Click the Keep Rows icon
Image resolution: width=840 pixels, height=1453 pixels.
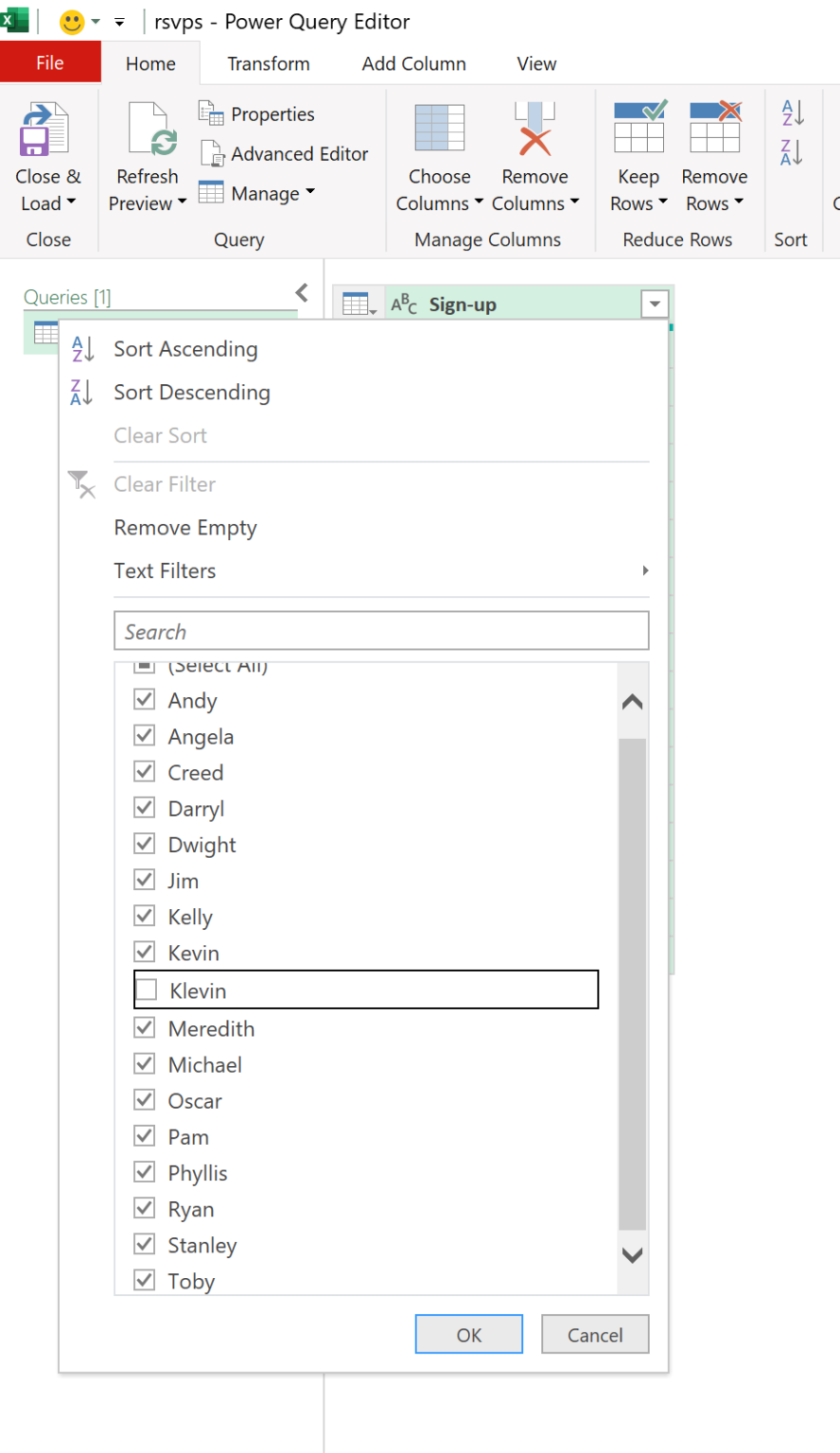pyautogui.click(x=639, y=128)
